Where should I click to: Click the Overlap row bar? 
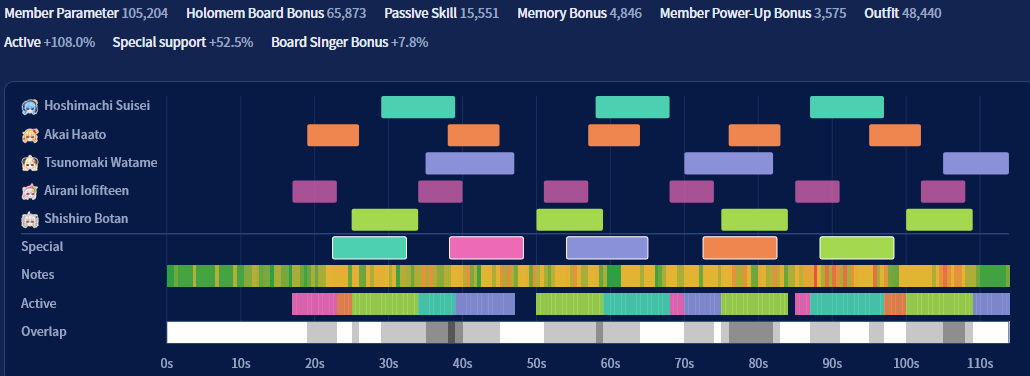[588, 332]
